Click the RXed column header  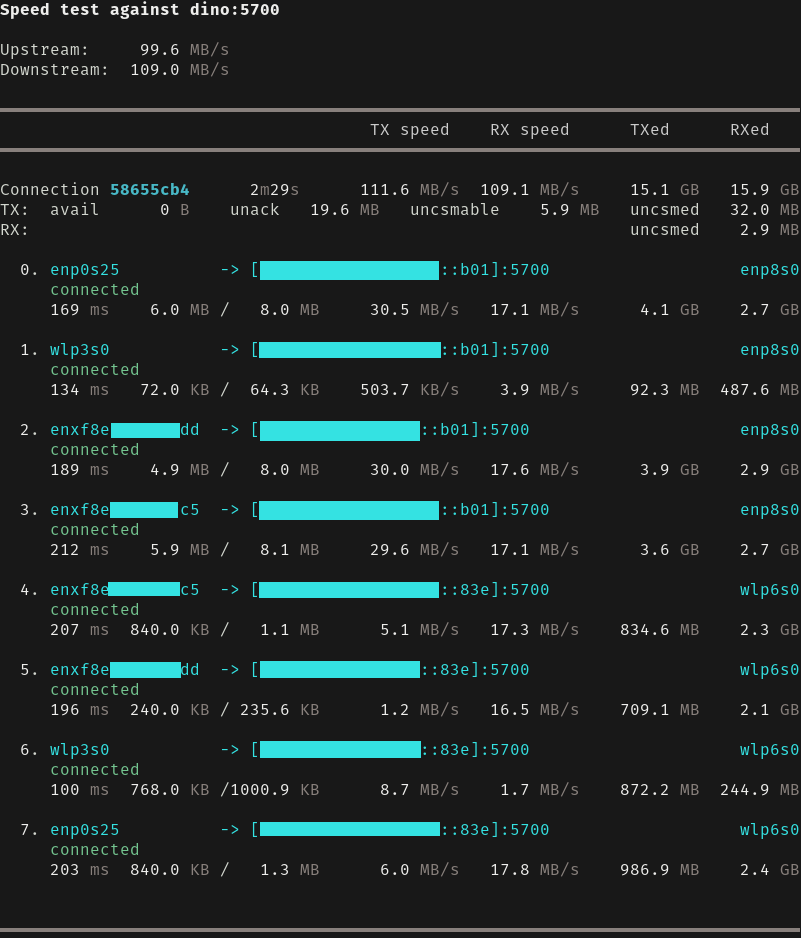(x=749, y=130)
